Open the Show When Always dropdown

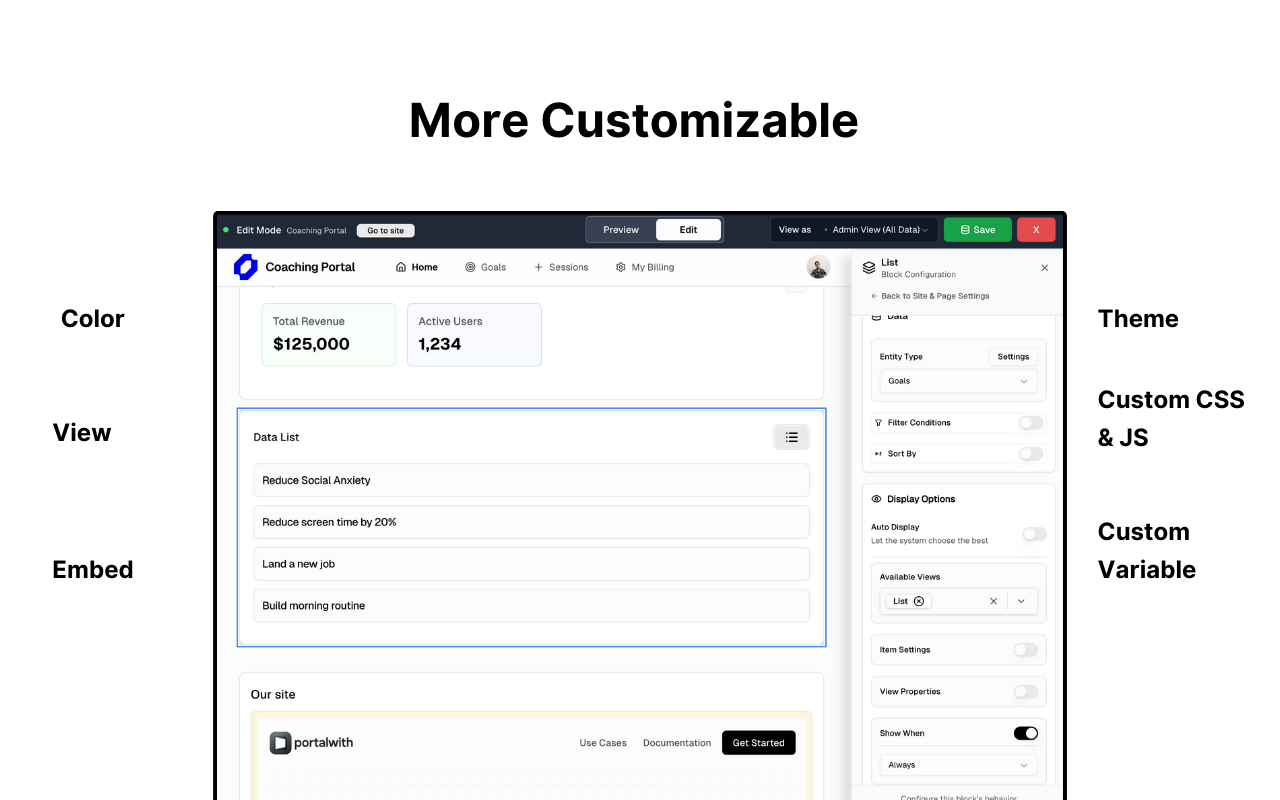point(958,765)
